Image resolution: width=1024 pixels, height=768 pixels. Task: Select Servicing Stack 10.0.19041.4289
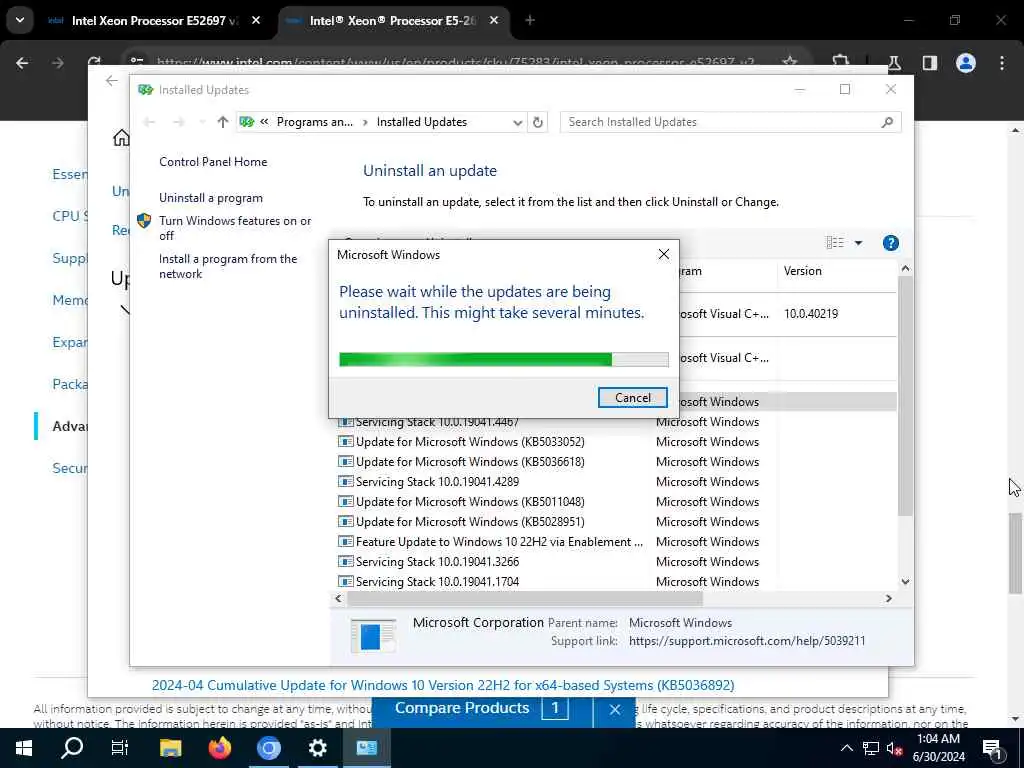(x=437, y=482)
